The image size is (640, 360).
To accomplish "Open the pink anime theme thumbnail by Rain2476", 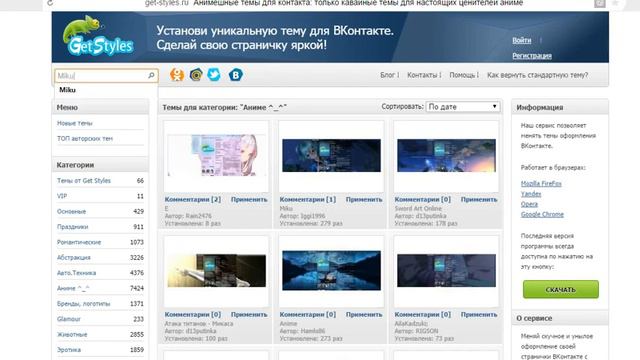I will click(216, 156).
